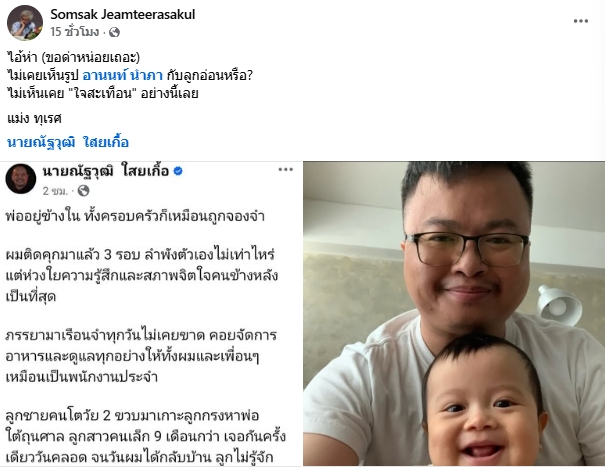The height and width of the screenshot is (467, 605).
Task: Click the 2 ชม. timestamp in the embedded post
Action: coord(55,191)
